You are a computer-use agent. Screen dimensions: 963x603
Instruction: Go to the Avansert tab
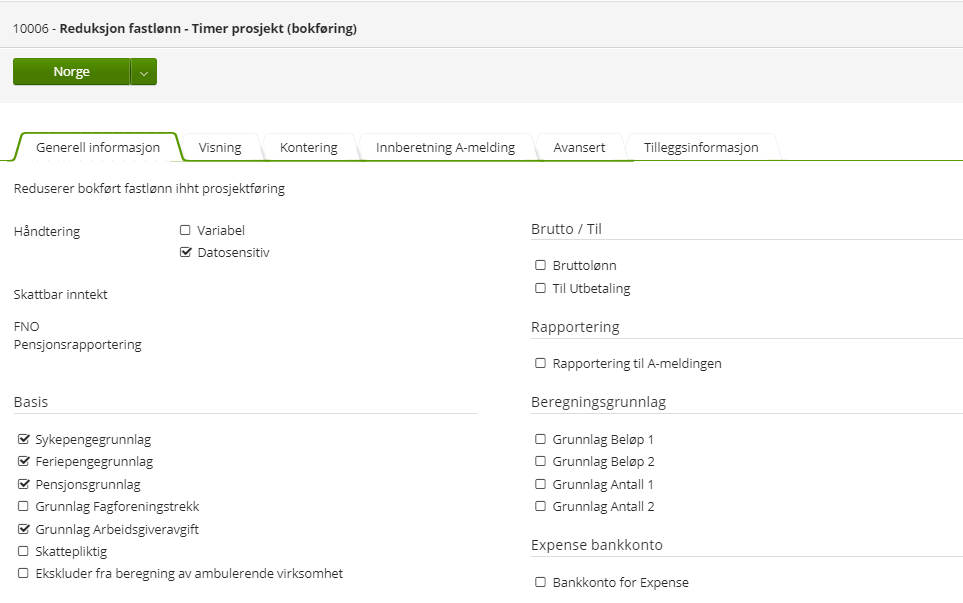point(579,147)
